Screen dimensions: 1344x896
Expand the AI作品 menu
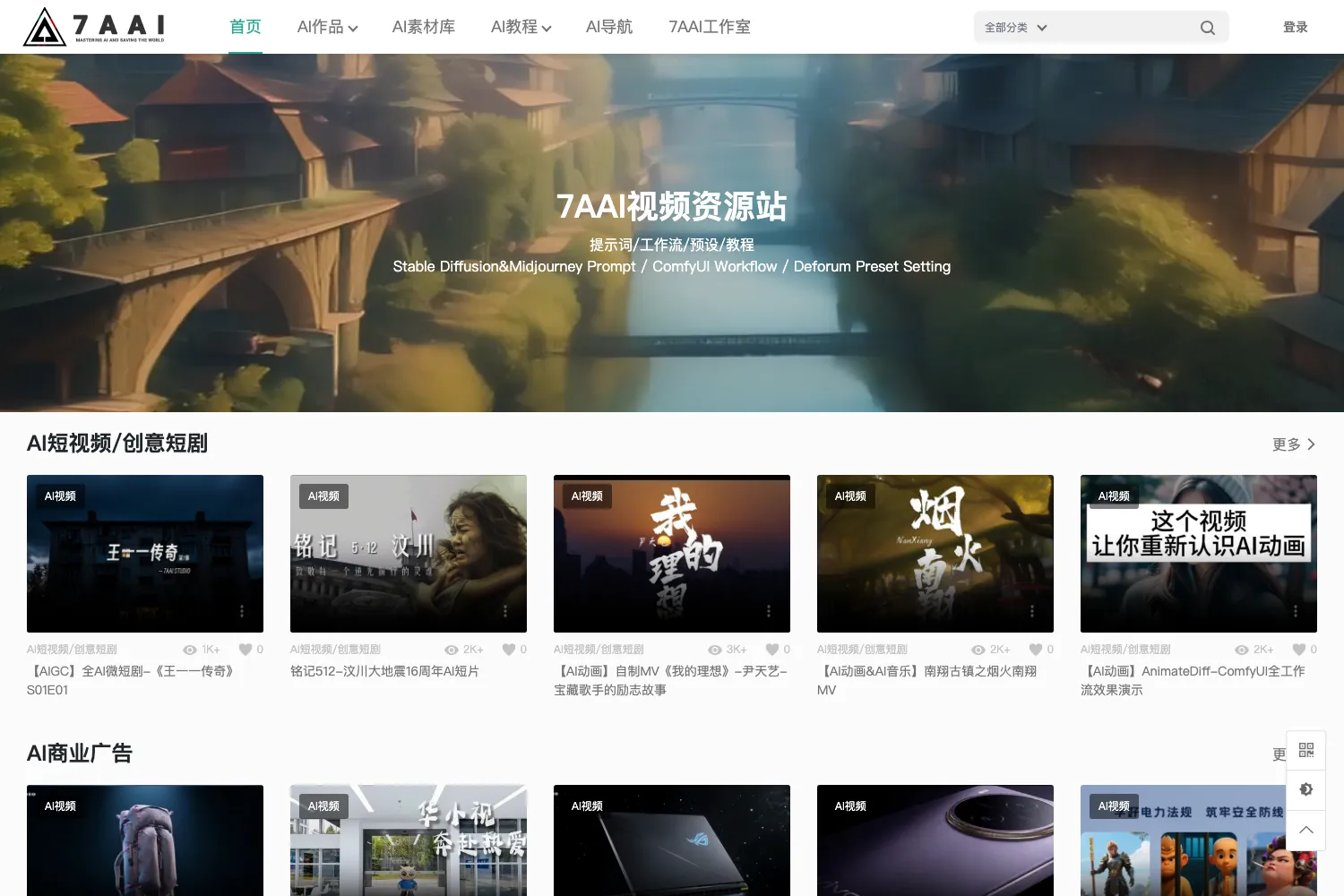pyautogui.click(x=327, y=28)
